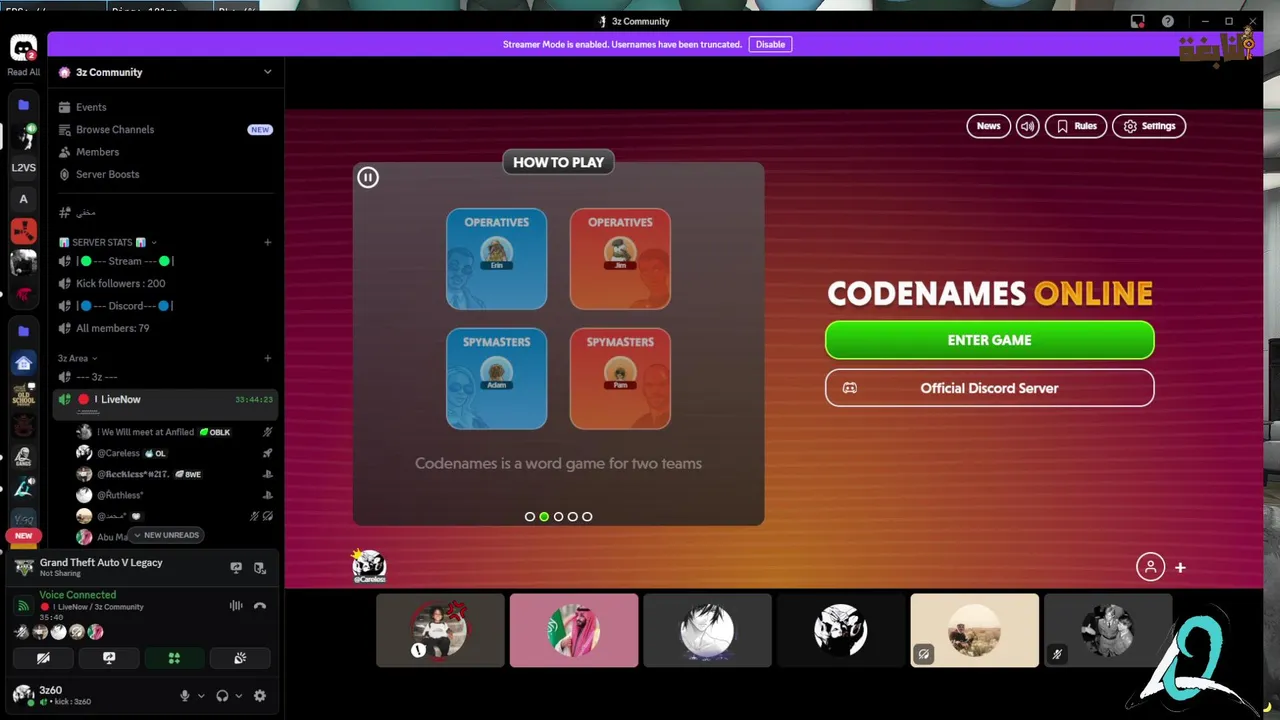Open voice connection signal info icon

(x=23, y=604)
